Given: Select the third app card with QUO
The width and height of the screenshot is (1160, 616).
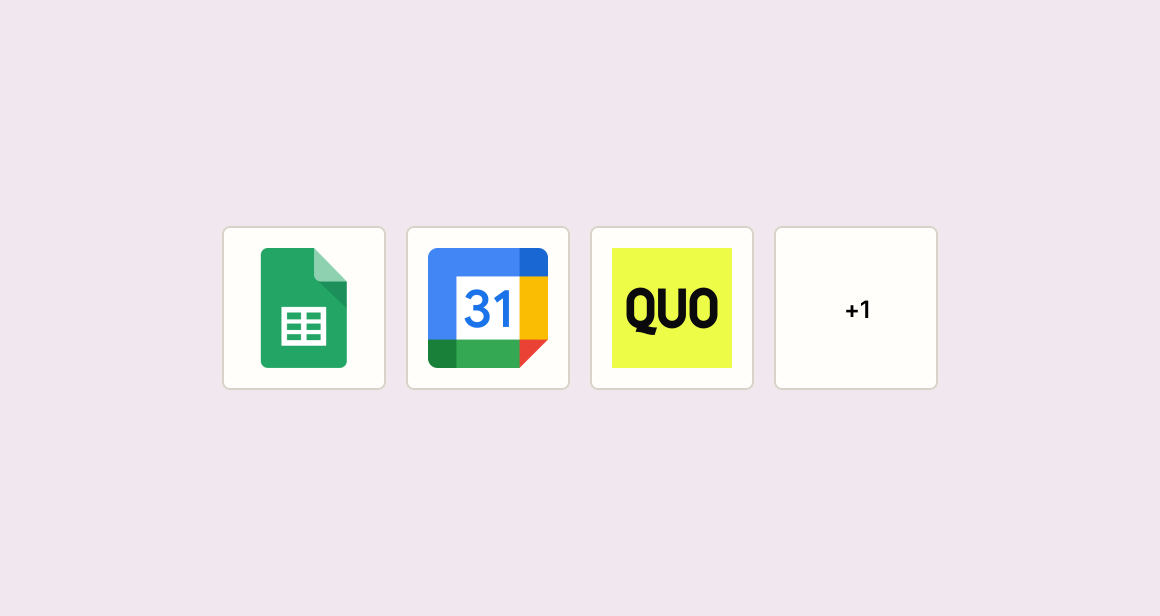Looking at the screenshot, I should pos(672,308).
